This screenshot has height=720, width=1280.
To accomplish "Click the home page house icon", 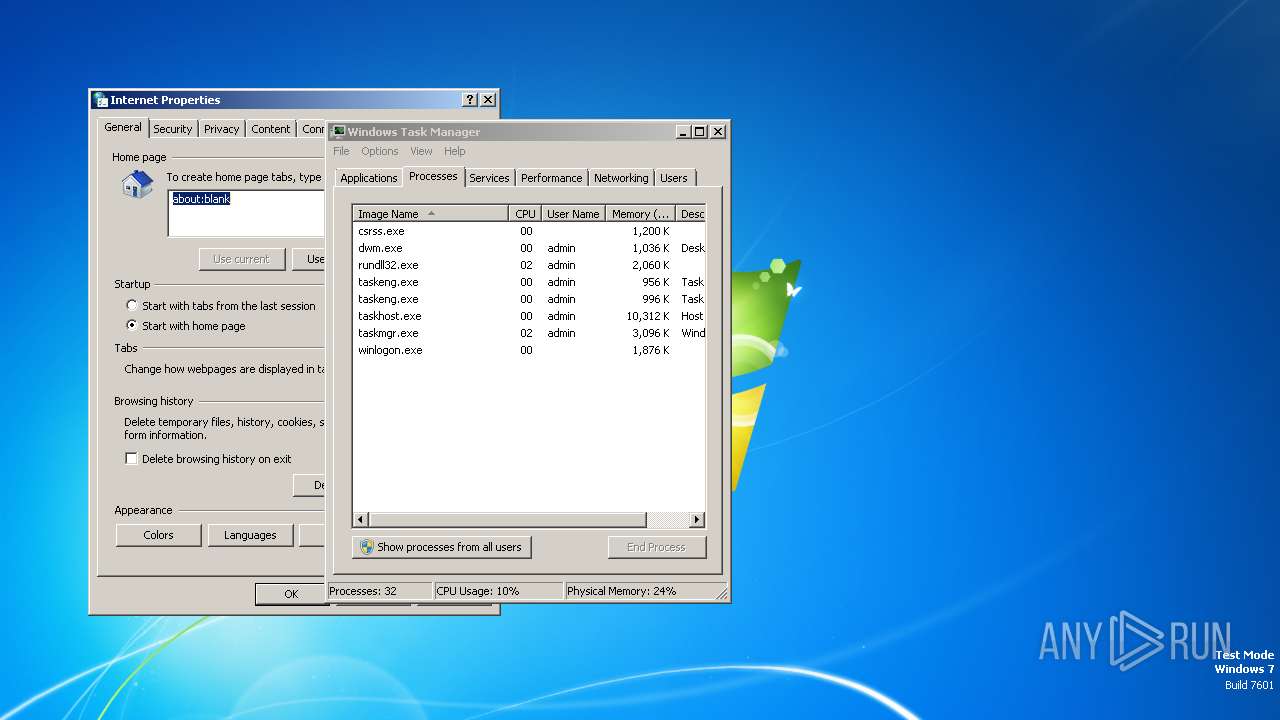I will coord(137,184).
